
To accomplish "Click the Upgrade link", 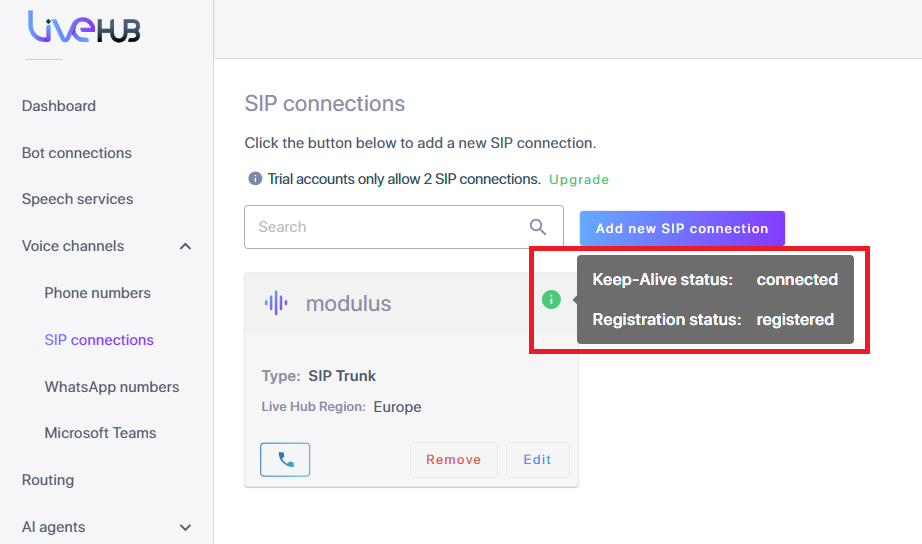I will click(579, 180).
